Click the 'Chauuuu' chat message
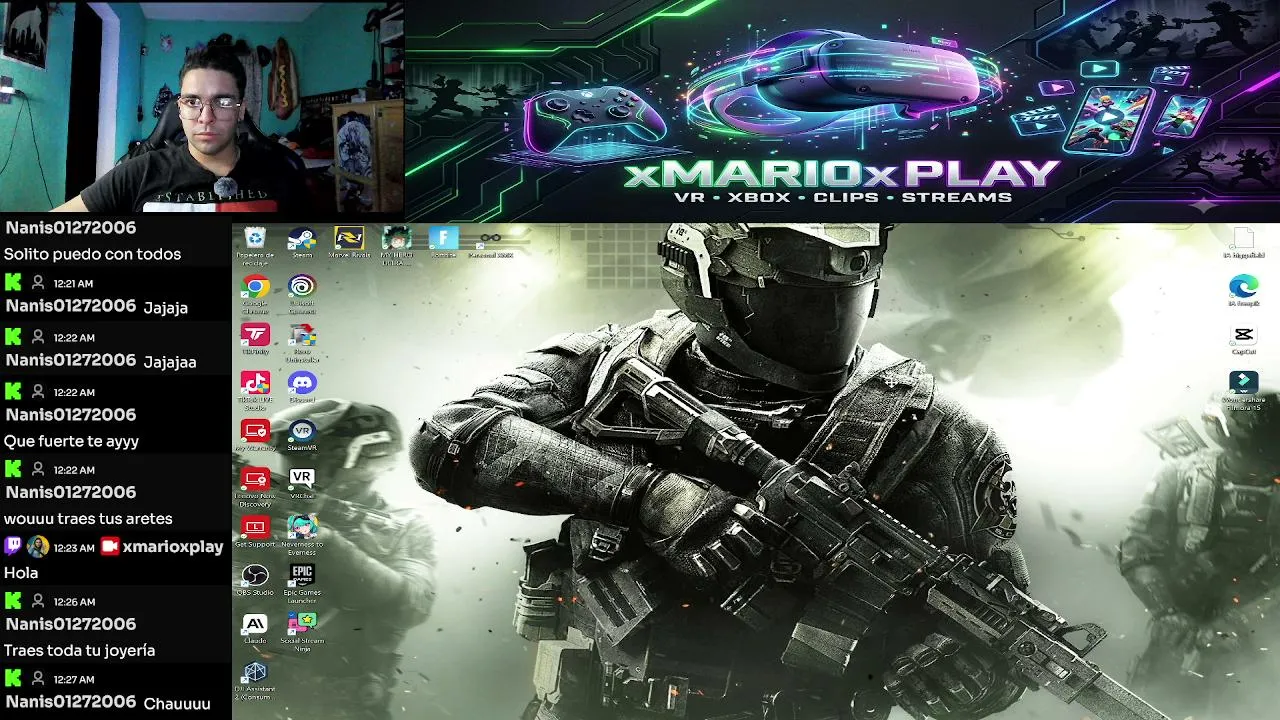The width and height of the screenshot is (1280, 720). 177,704
